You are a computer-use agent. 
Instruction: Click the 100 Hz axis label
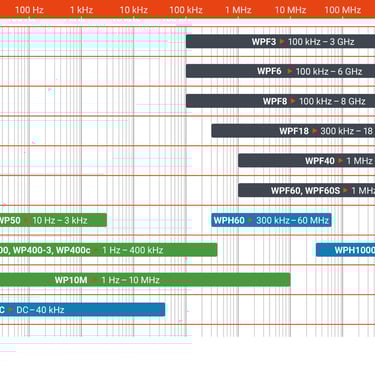[x=29, y=10]
